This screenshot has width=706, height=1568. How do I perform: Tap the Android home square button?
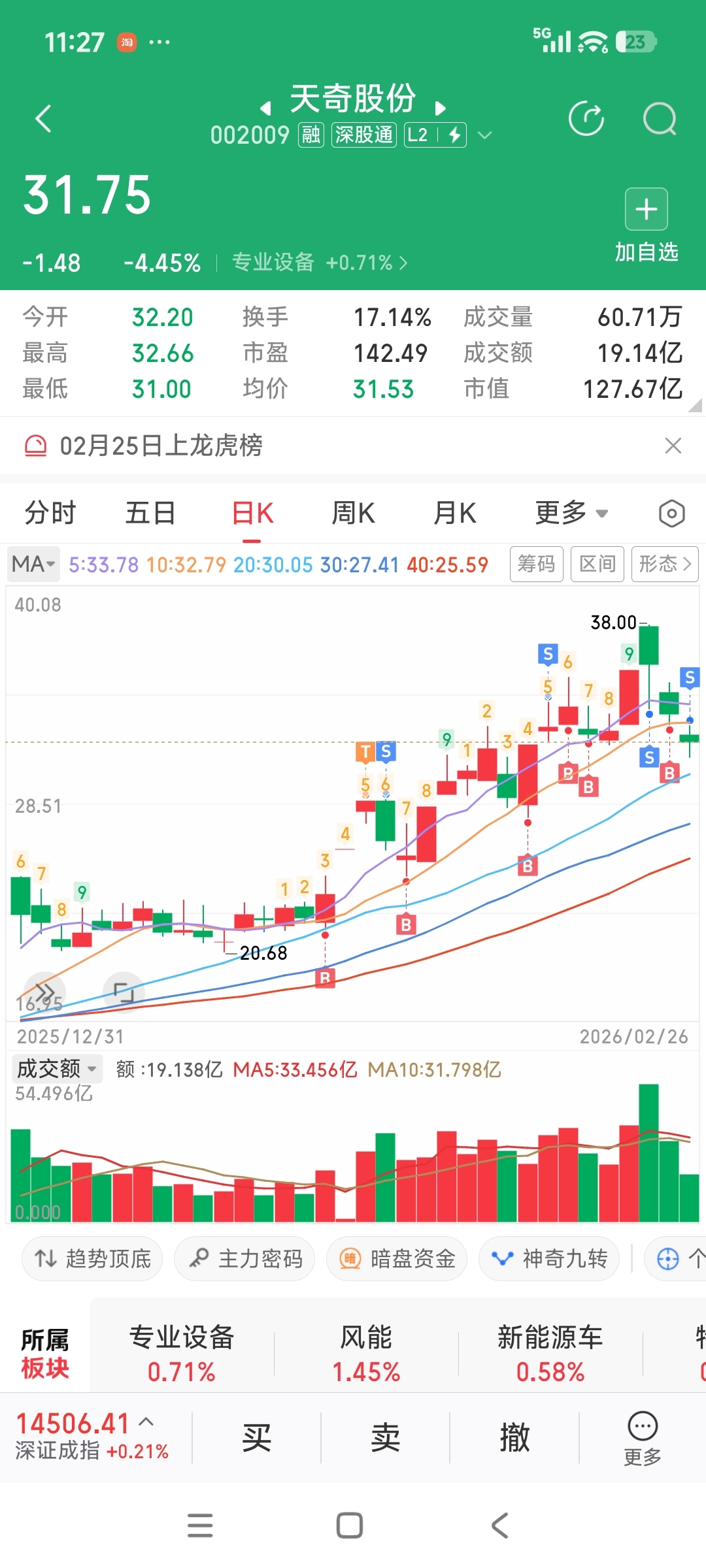(x=350, y=1526)
